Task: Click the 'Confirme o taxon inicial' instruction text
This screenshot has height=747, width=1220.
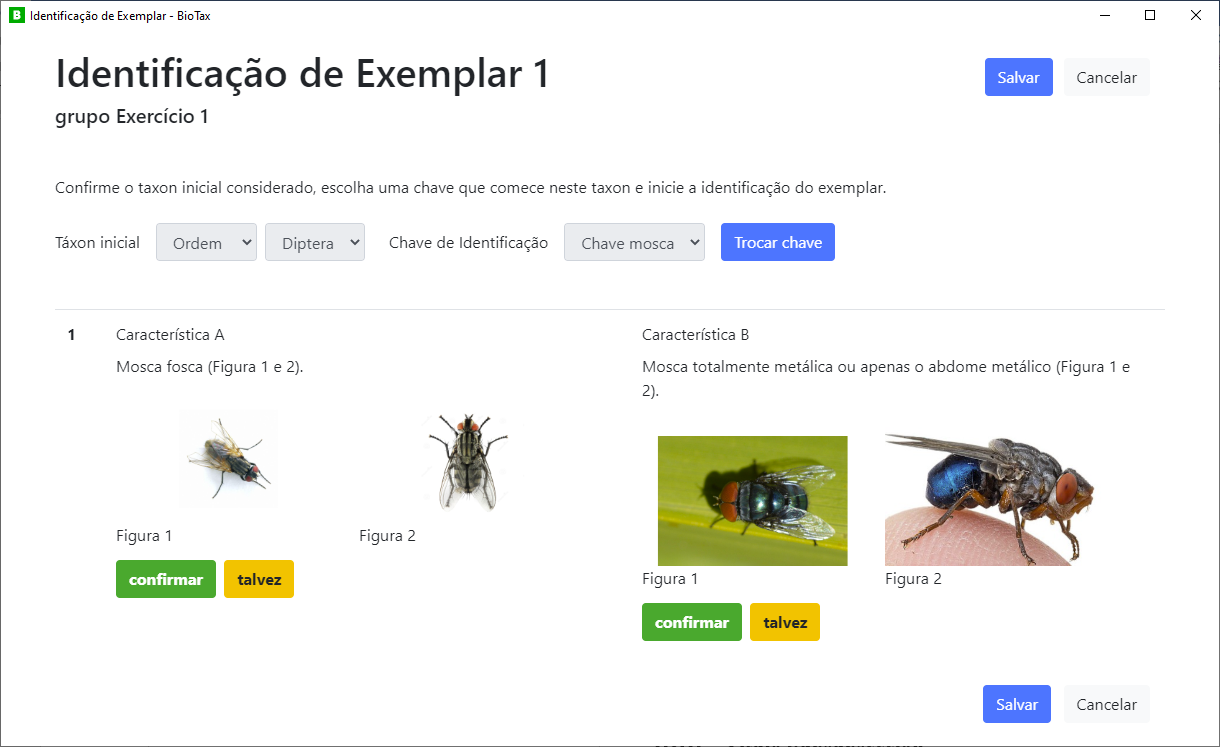Action: tap(471, 188)
